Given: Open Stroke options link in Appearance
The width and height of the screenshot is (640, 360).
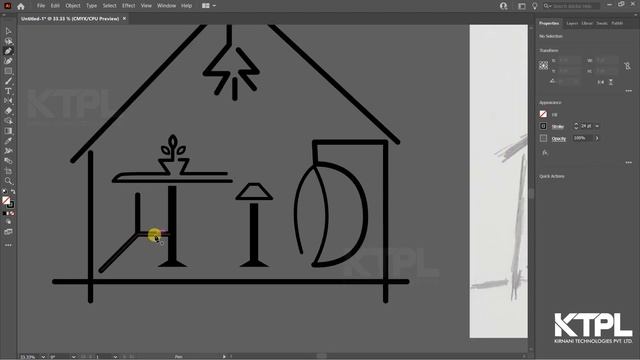Looking at the screenshot, I should pyautogui.click(x=558, y=127).
